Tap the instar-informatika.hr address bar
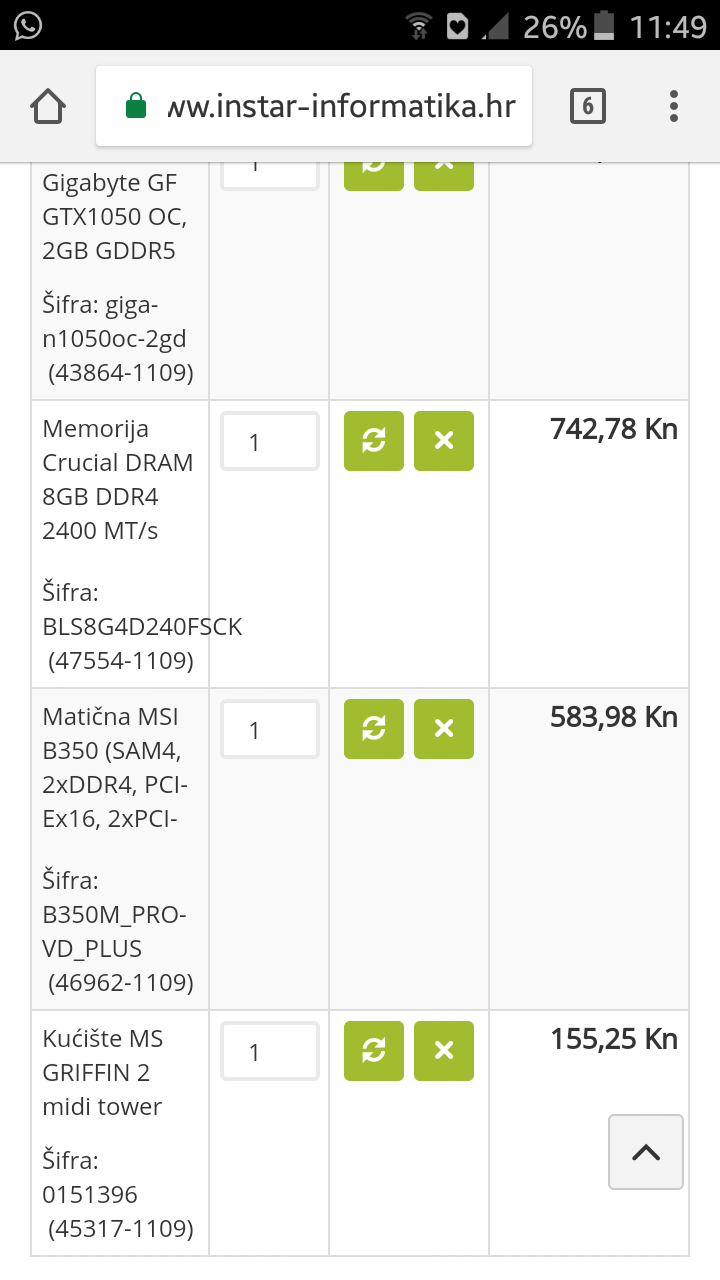The height and width of the screenshot is (1280, 720). pos(340,106)
